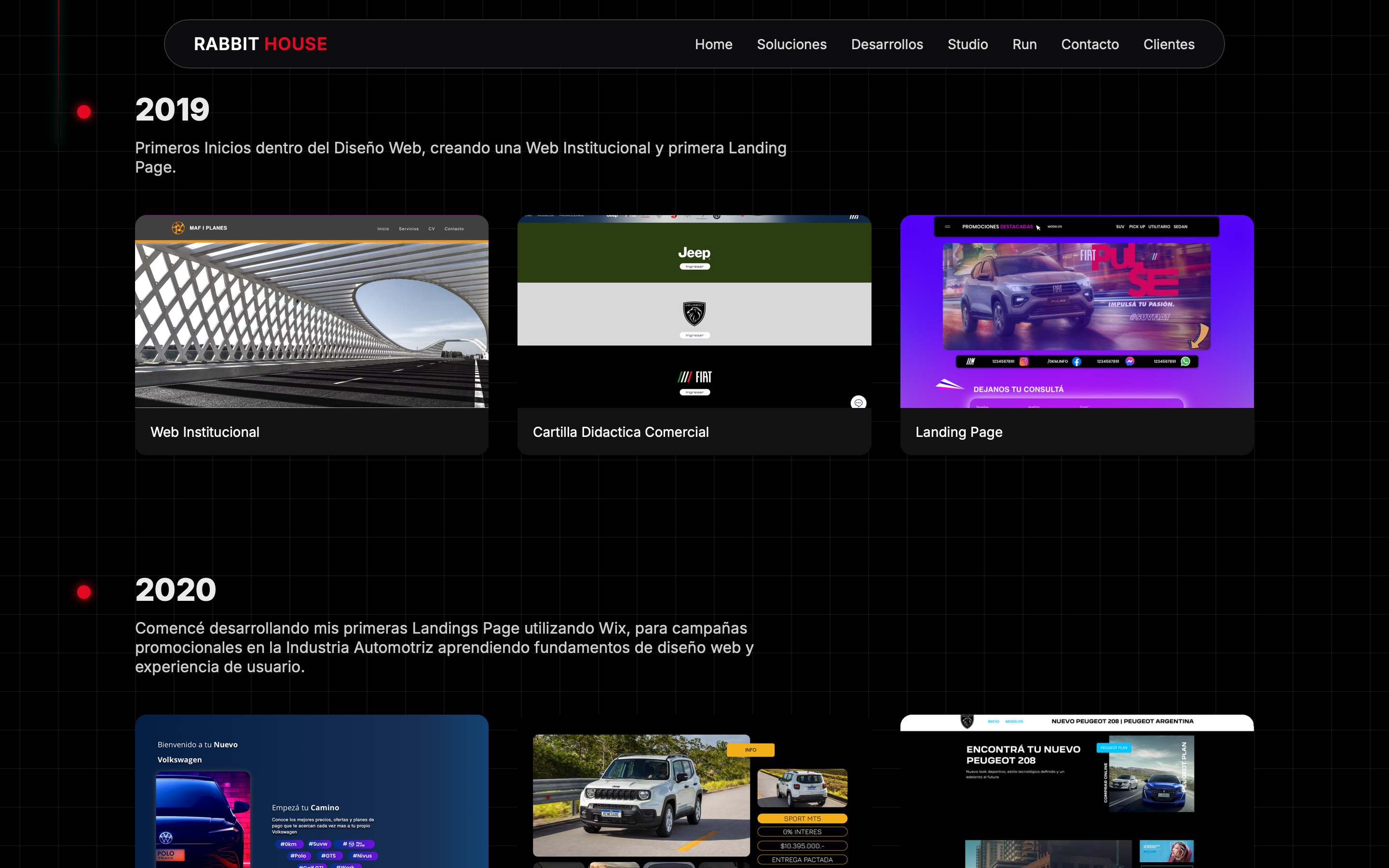Click the SPORT MT5 yellow pill
1389x868 pixels.
[x=802, y=819]
